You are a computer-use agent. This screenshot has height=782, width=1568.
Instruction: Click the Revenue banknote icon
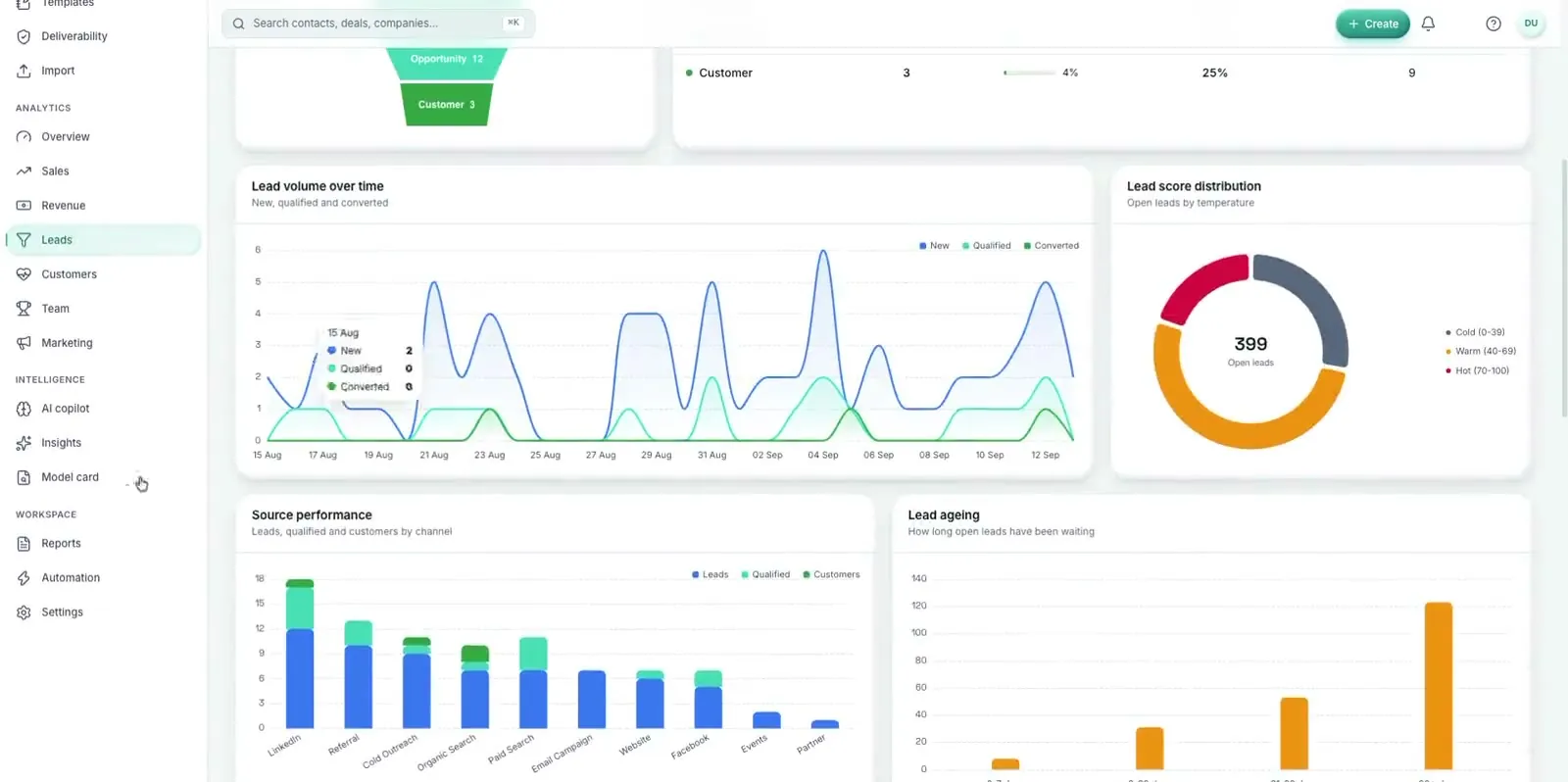click(x=24, y=206)
